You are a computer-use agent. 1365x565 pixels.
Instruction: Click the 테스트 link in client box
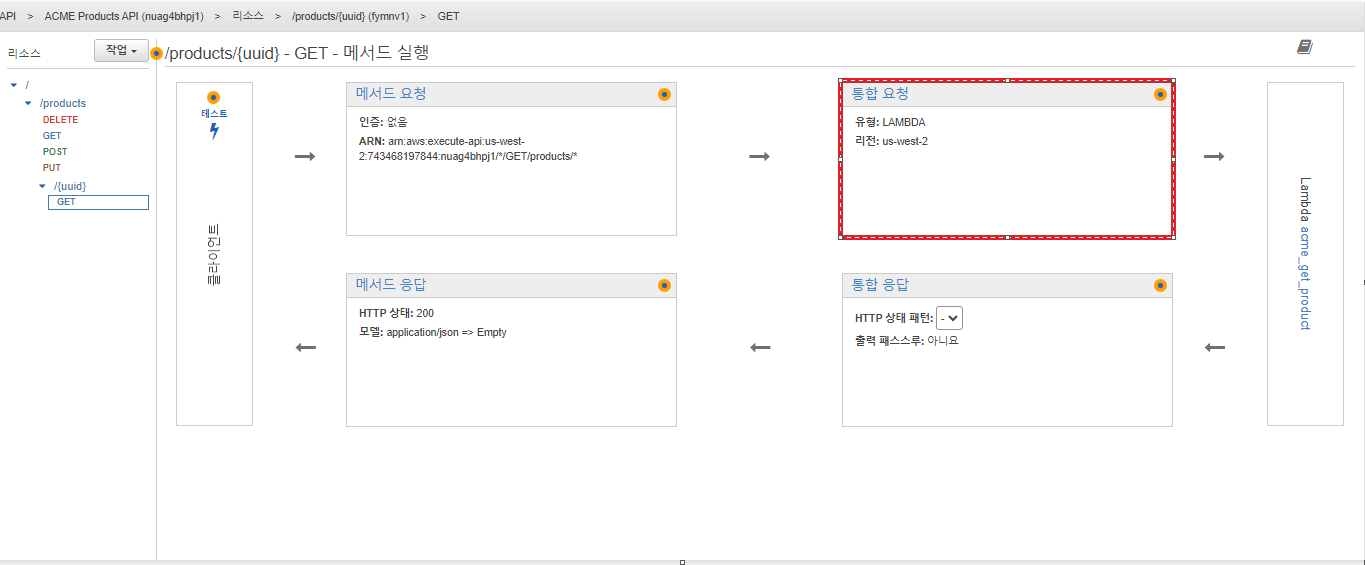click(x=214, y=114)
